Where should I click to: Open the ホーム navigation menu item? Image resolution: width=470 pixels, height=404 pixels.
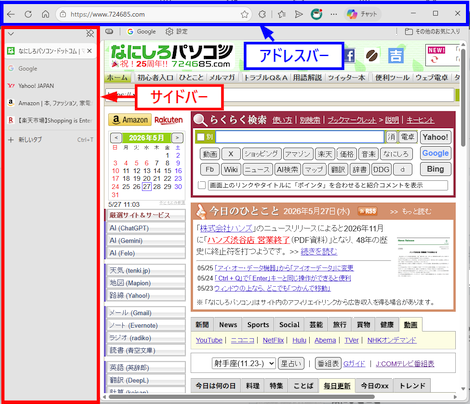[117, 78]
